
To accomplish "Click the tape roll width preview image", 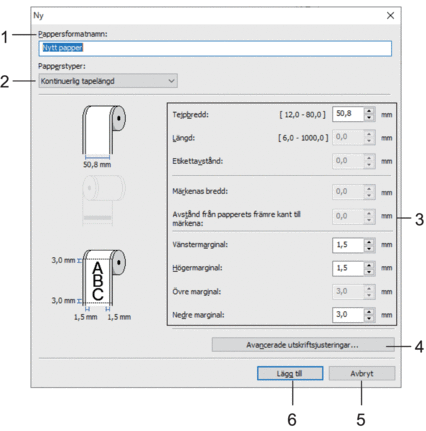I will (103, 136).
